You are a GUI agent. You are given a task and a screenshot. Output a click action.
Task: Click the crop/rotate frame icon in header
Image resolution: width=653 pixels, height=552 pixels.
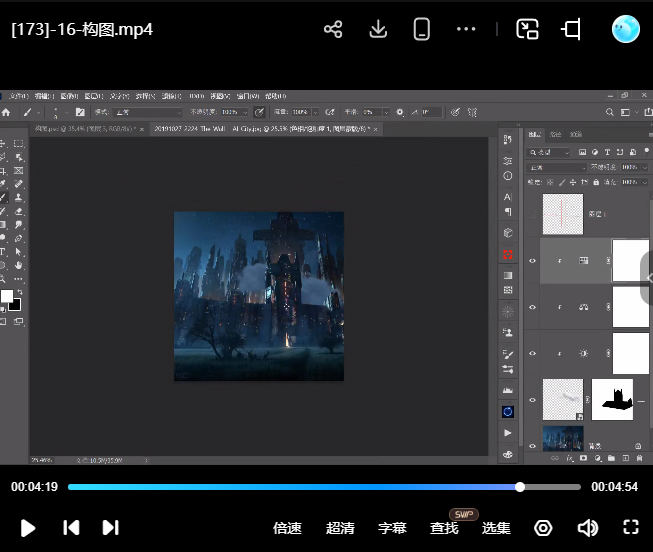(571, 29)
